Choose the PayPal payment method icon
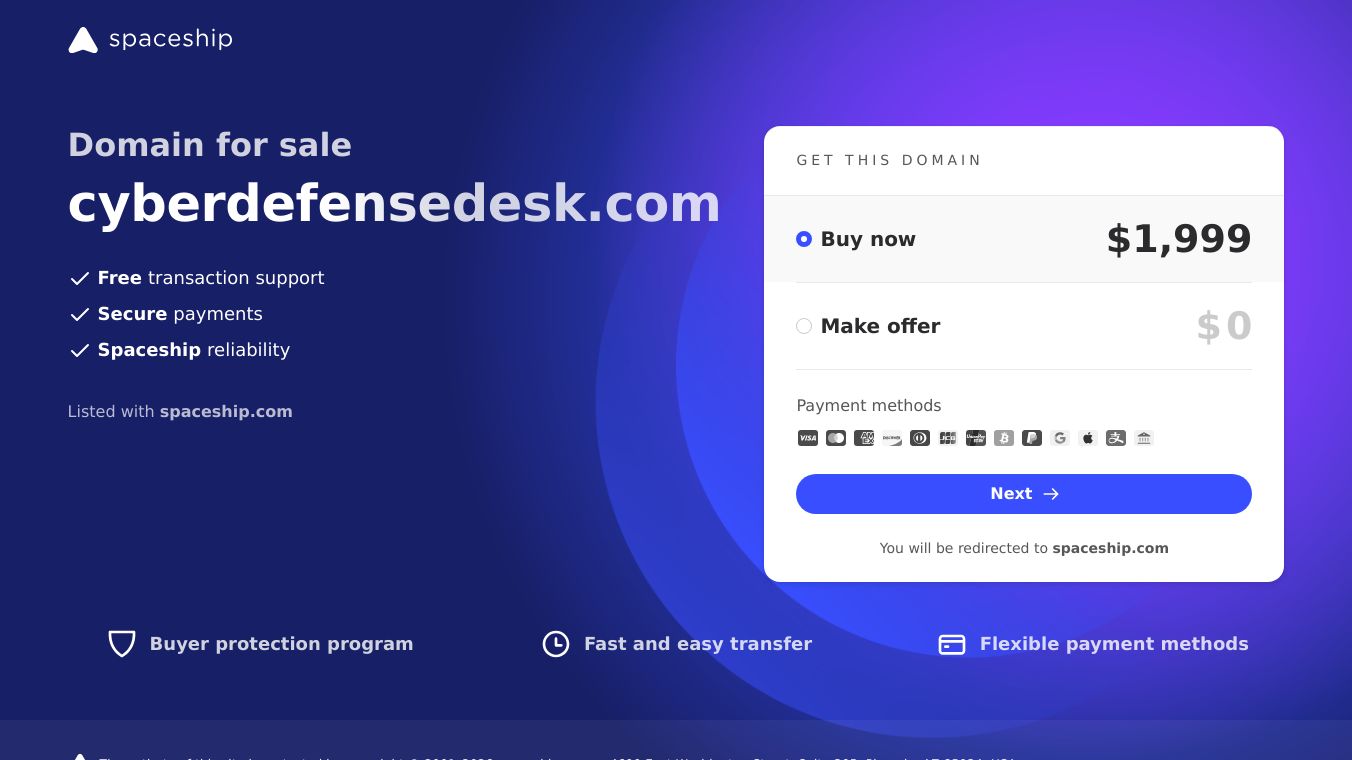1352x760 pixels. tap(1032, 438)
